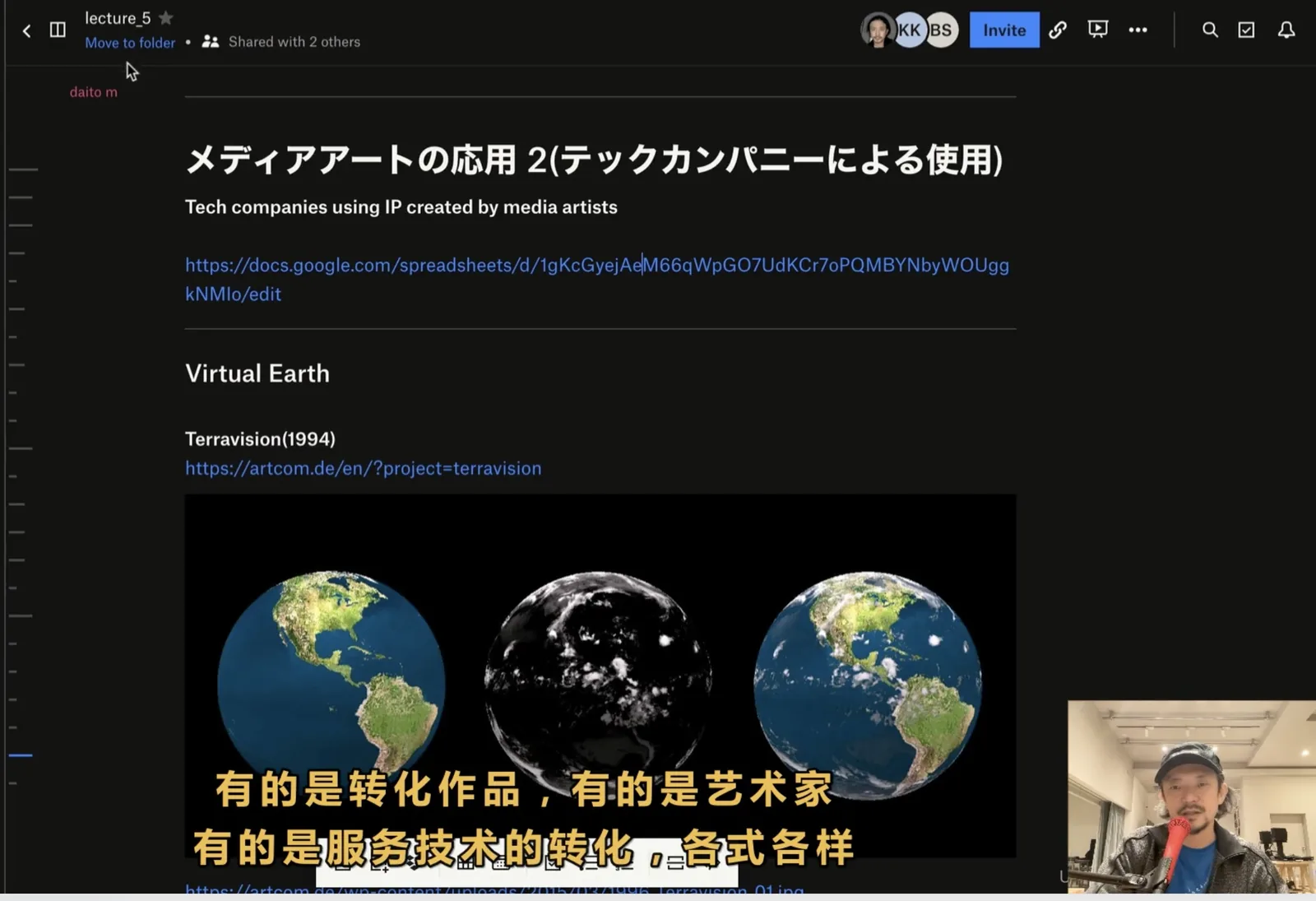Click Move to folder link
Viewport: 1316px width, 901px height.
pos(130,43)
